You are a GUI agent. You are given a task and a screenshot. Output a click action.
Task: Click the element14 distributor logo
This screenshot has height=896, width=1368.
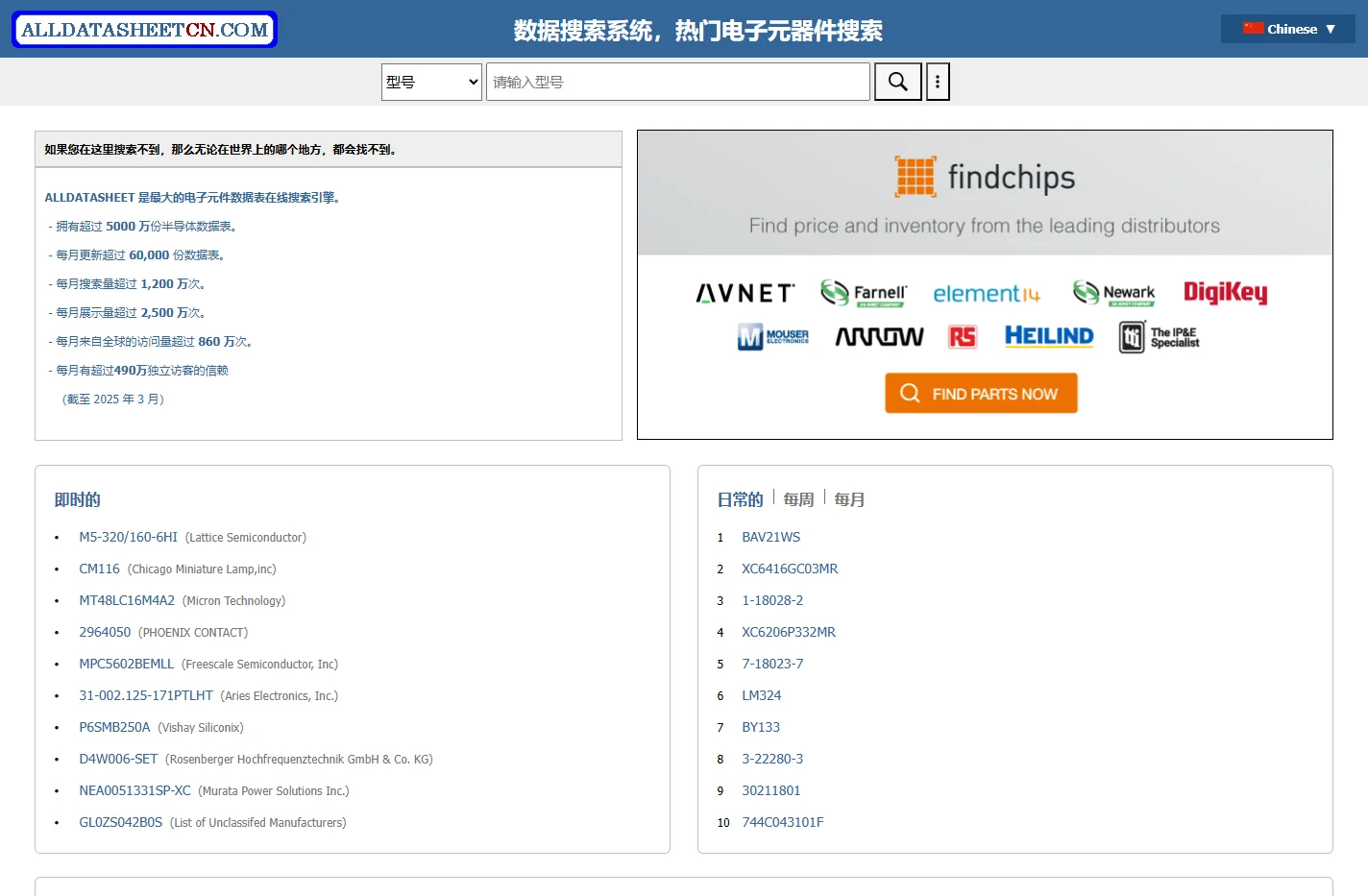[987, 294]
